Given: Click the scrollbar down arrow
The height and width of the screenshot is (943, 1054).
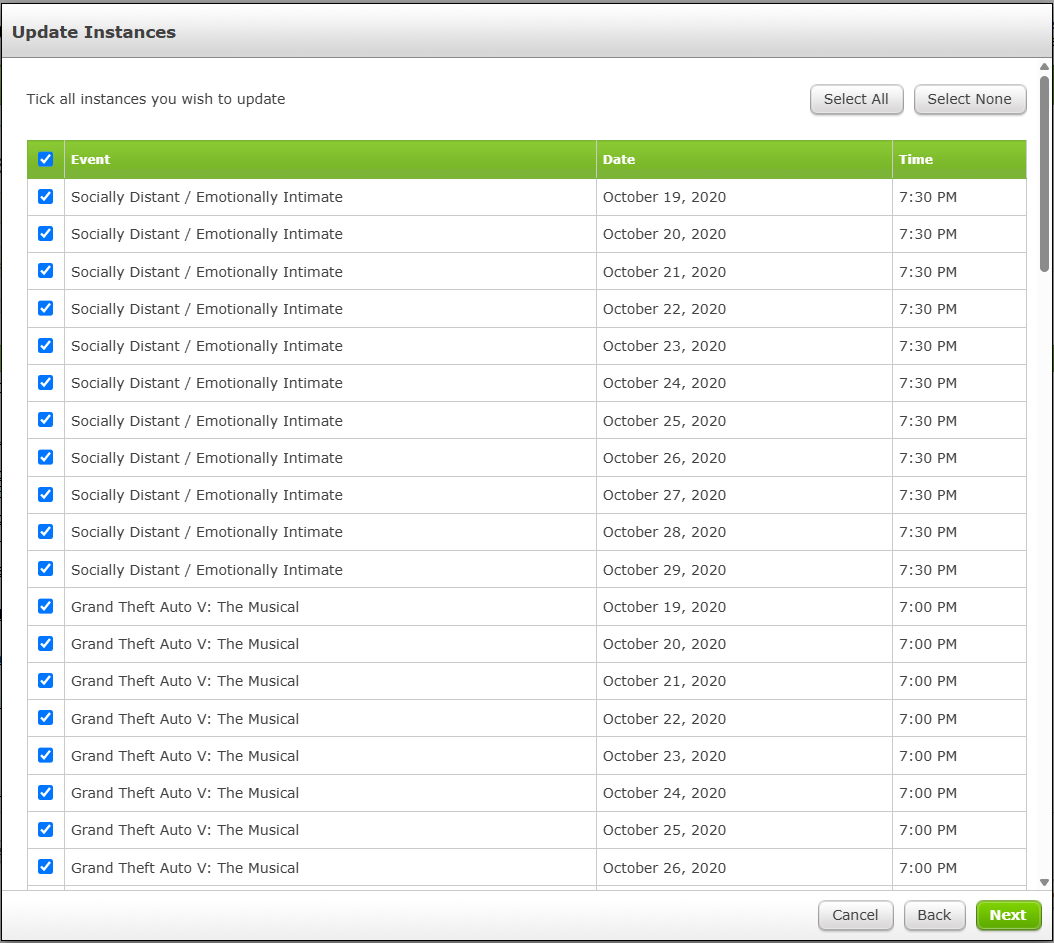Looking at the screenshot, I should pos(1044,882).
